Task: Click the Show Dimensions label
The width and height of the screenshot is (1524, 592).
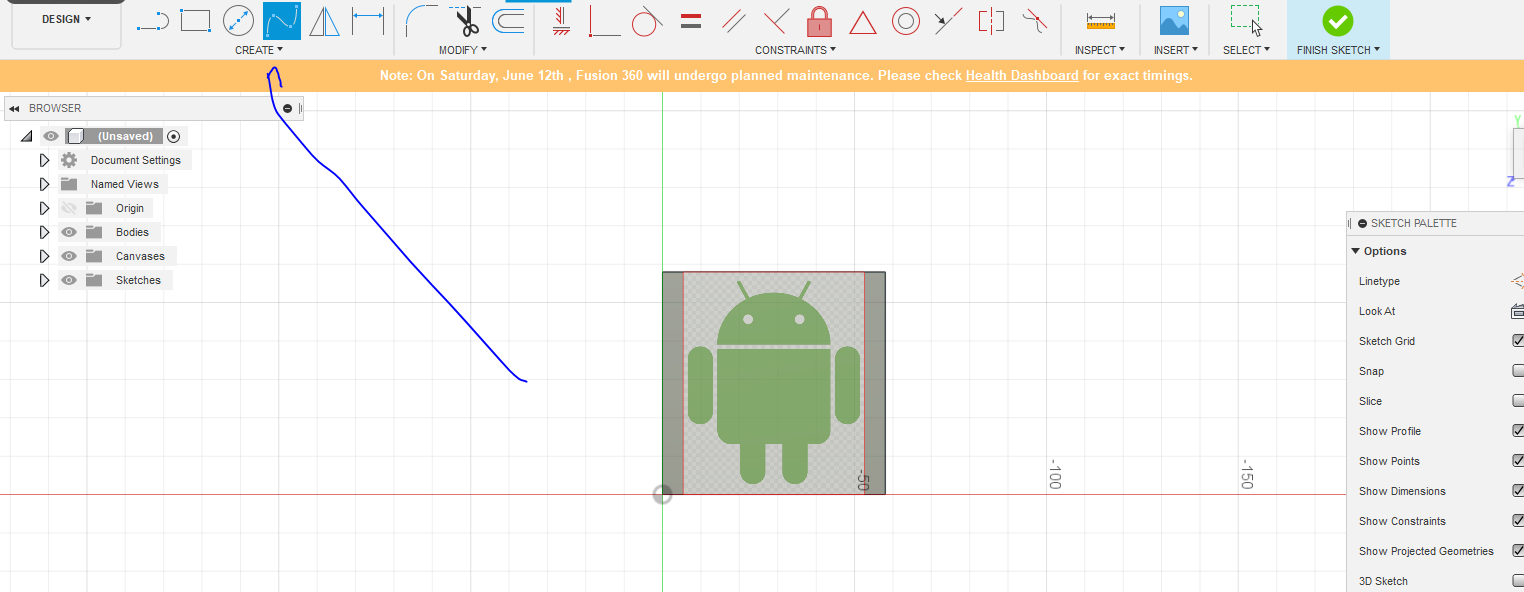Action: coord(1402,491)
